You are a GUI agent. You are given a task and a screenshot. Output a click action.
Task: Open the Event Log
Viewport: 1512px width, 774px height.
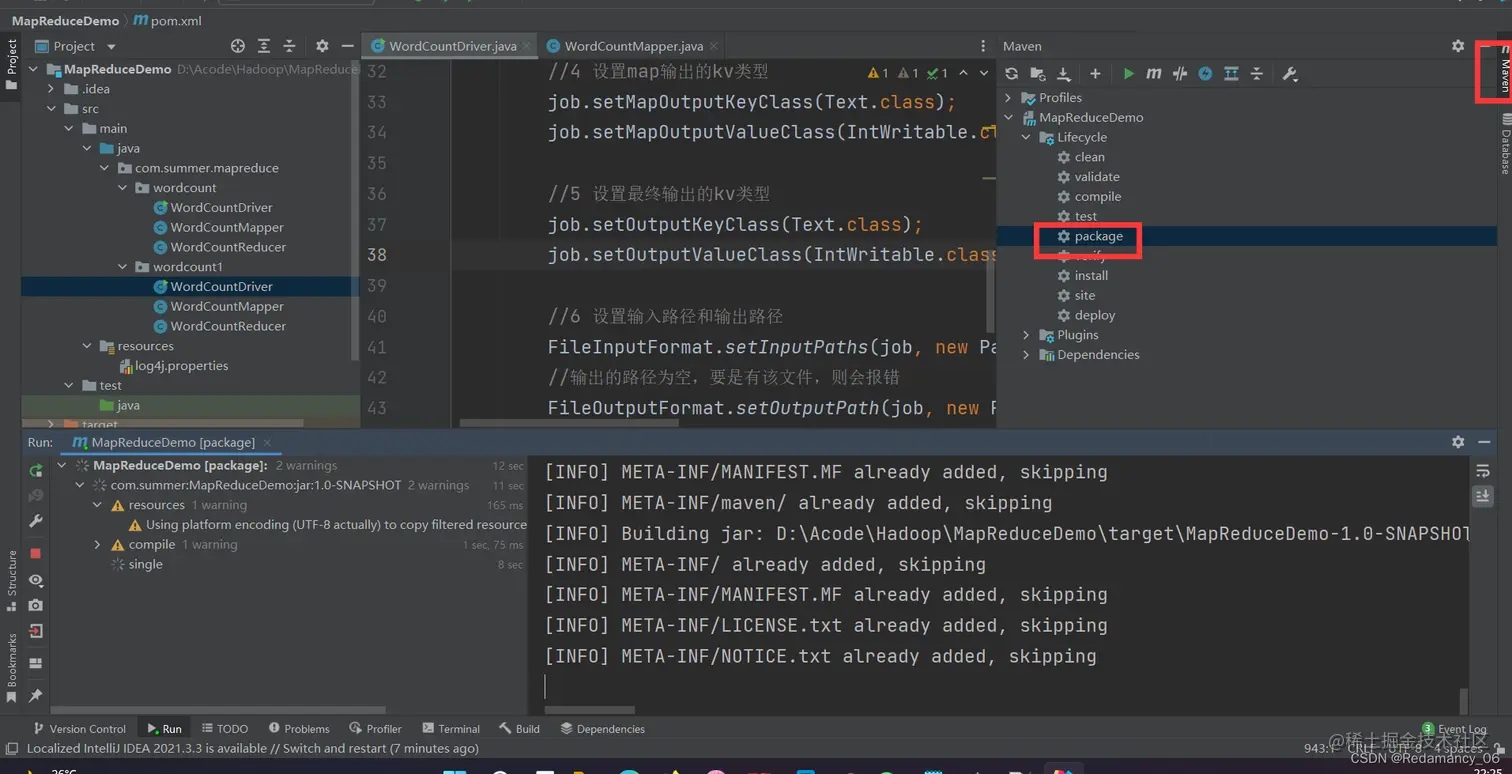pos(1455,729)
